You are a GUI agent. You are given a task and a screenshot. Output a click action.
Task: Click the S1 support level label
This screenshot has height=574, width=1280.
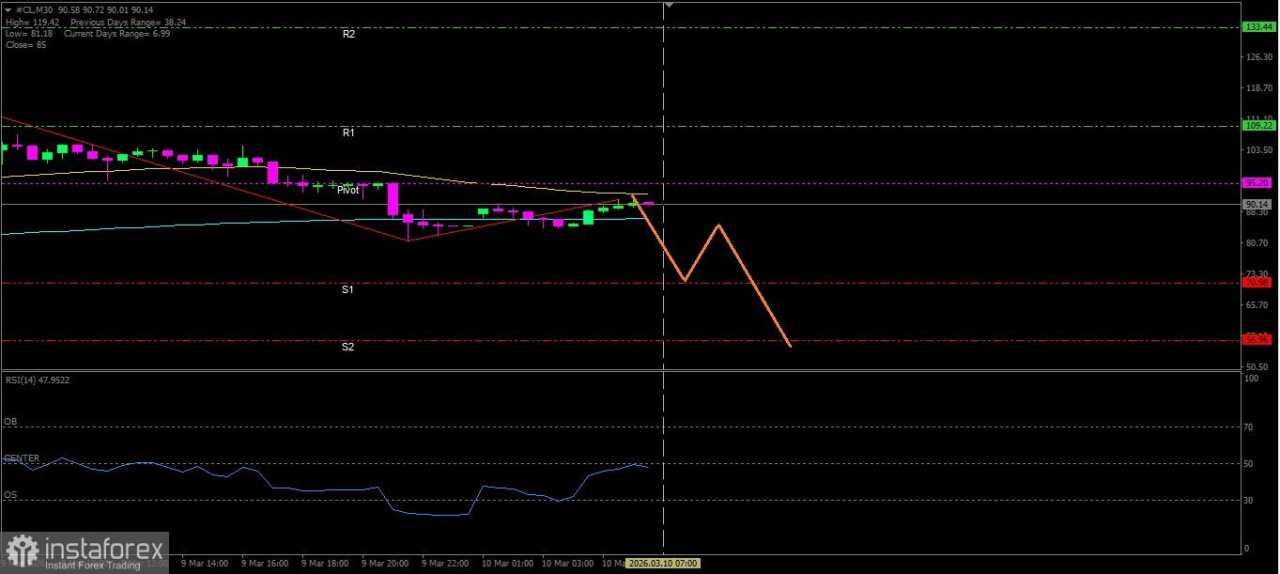pyautogui.click(x=348, y=289)
